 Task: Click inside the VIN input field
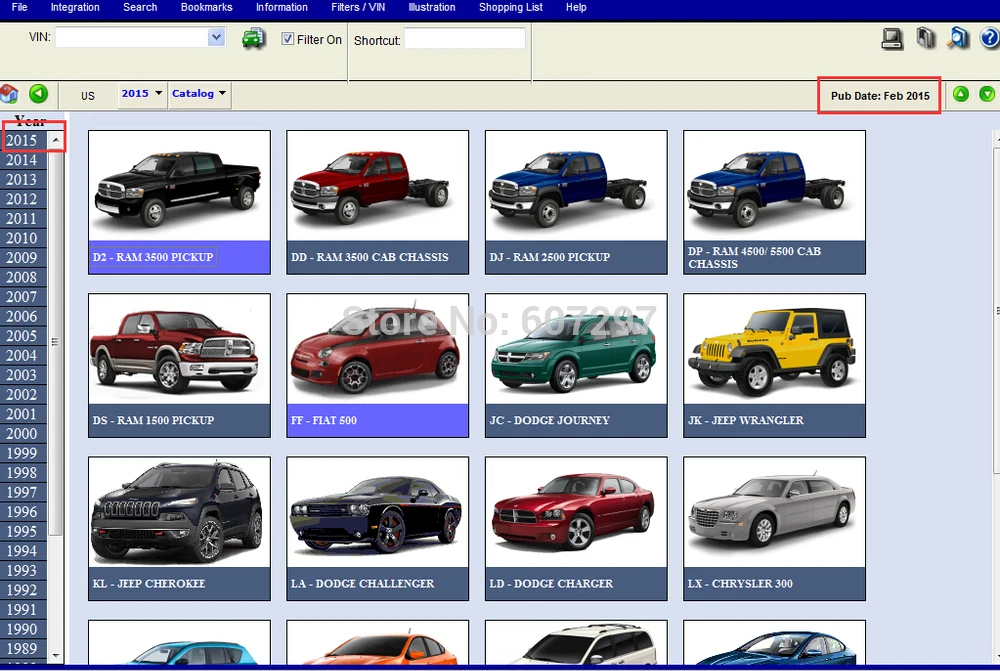click(132, 37)
